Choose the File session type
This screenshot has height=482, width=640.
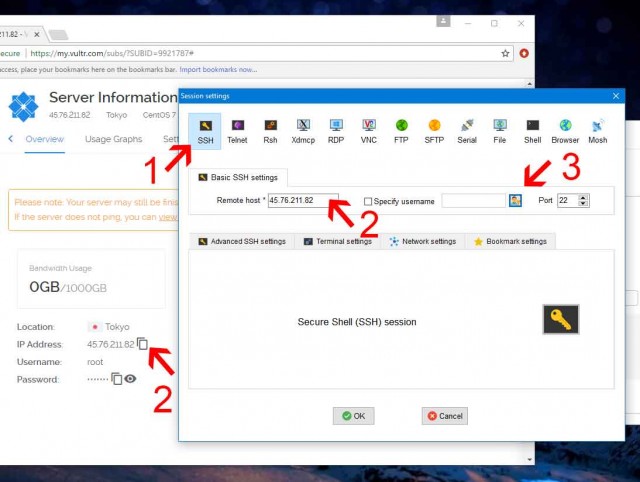500,131
